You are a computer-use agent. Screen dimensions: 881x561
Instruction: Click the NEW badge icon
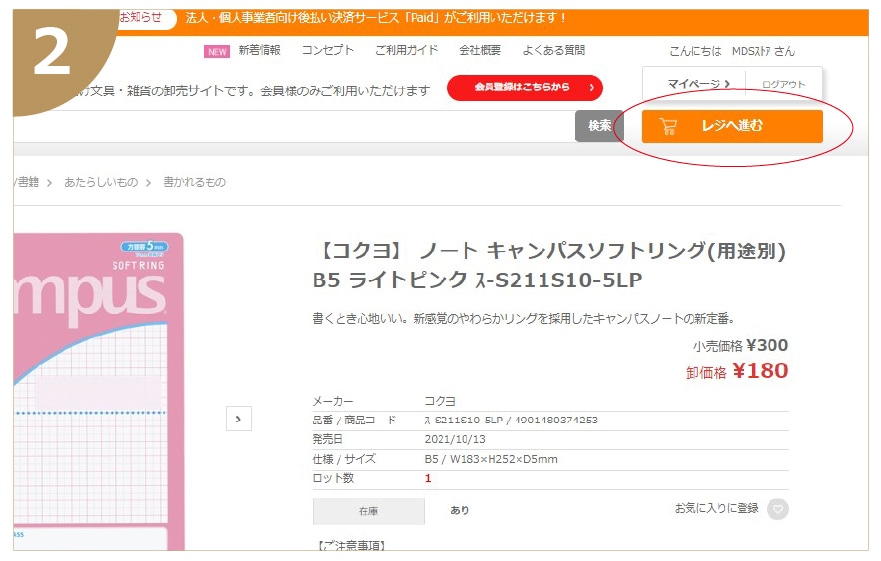pos(217,52)
